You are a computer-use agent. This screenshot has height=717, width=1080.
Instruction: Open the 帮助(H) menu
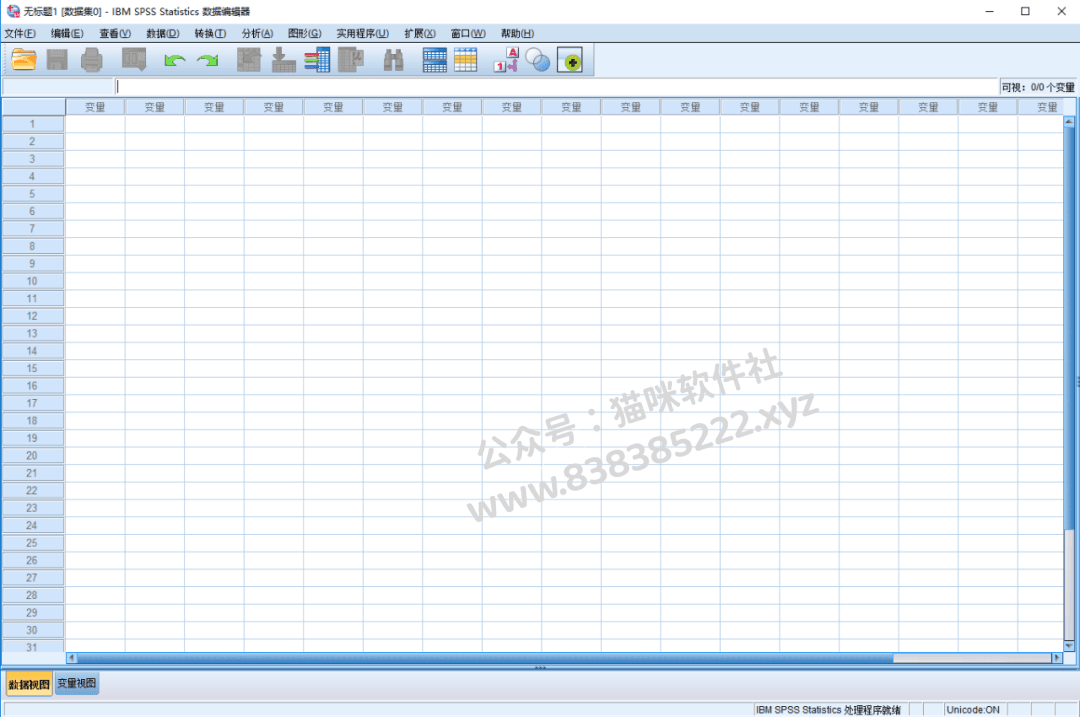517,33
